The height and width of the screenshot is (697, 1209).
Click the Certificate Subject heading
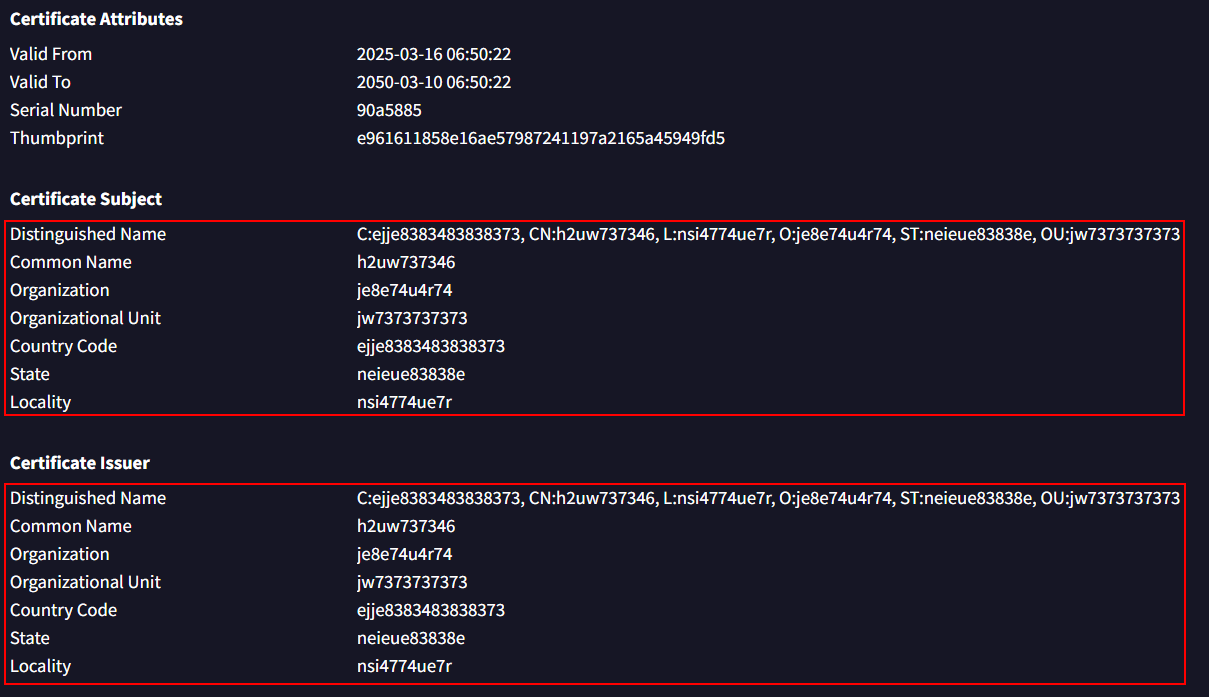[86, 199]
